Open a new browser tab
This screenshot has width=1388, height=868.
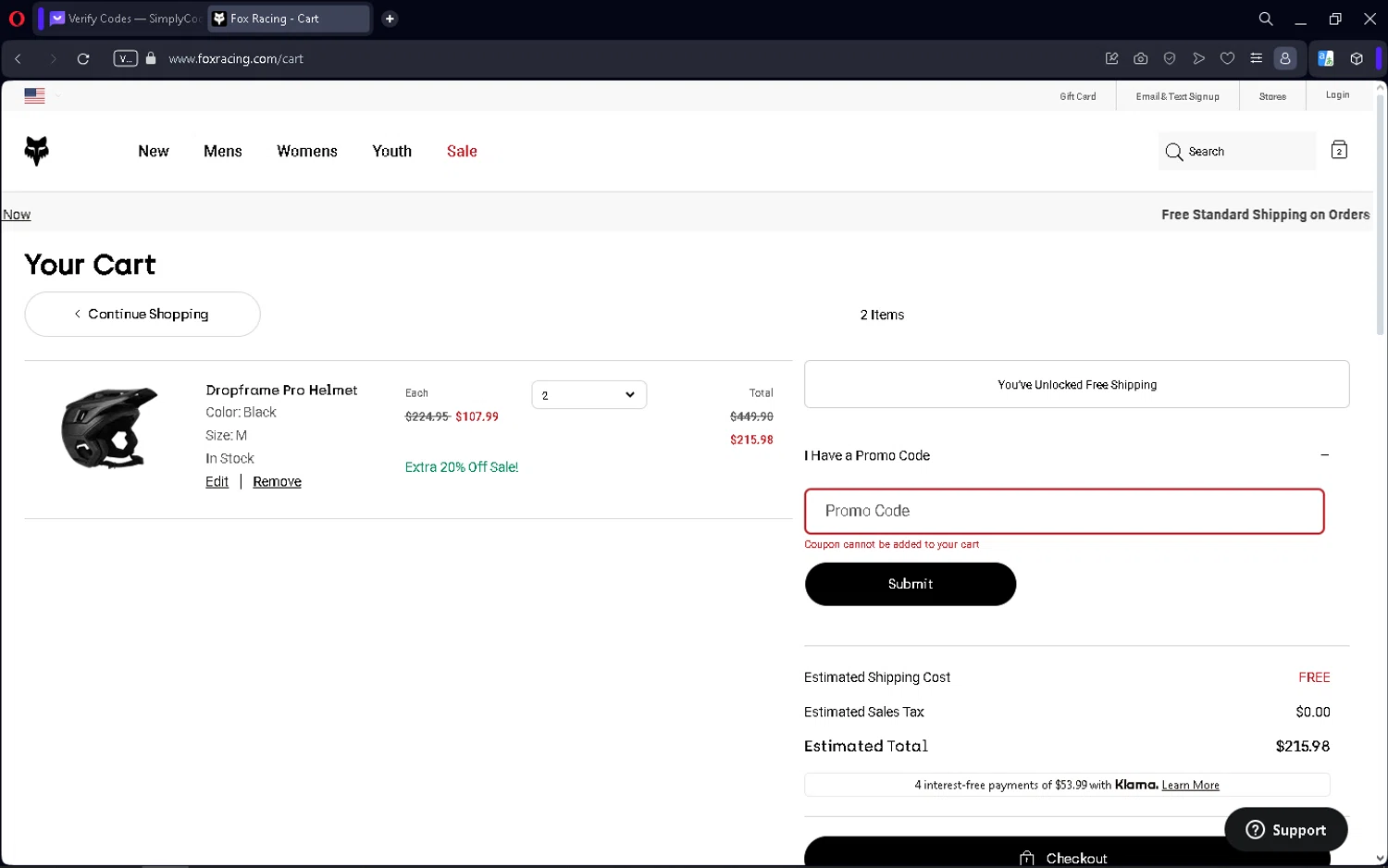pos(390,19)
